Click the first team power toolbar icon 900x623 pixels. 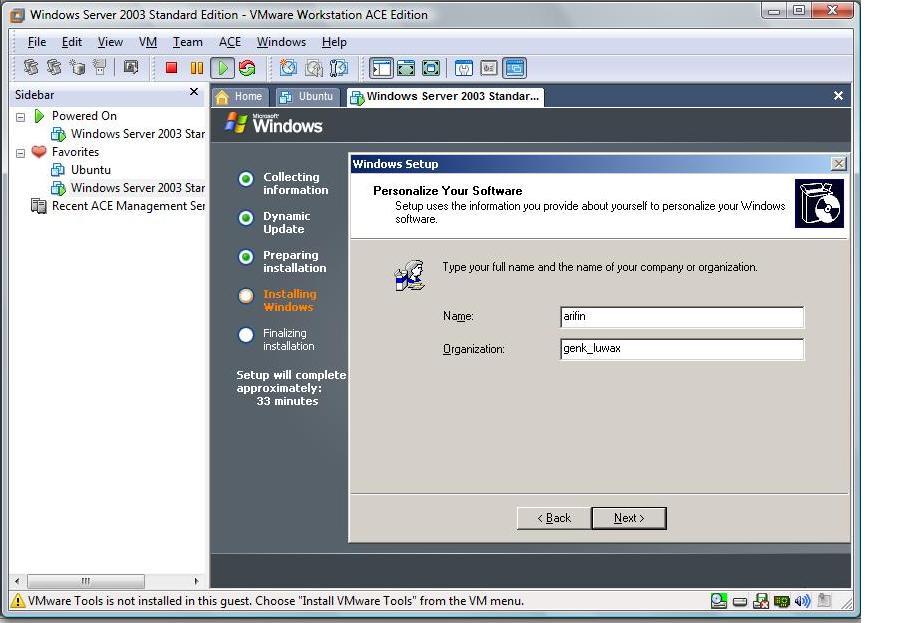click(x=31, y=67)
